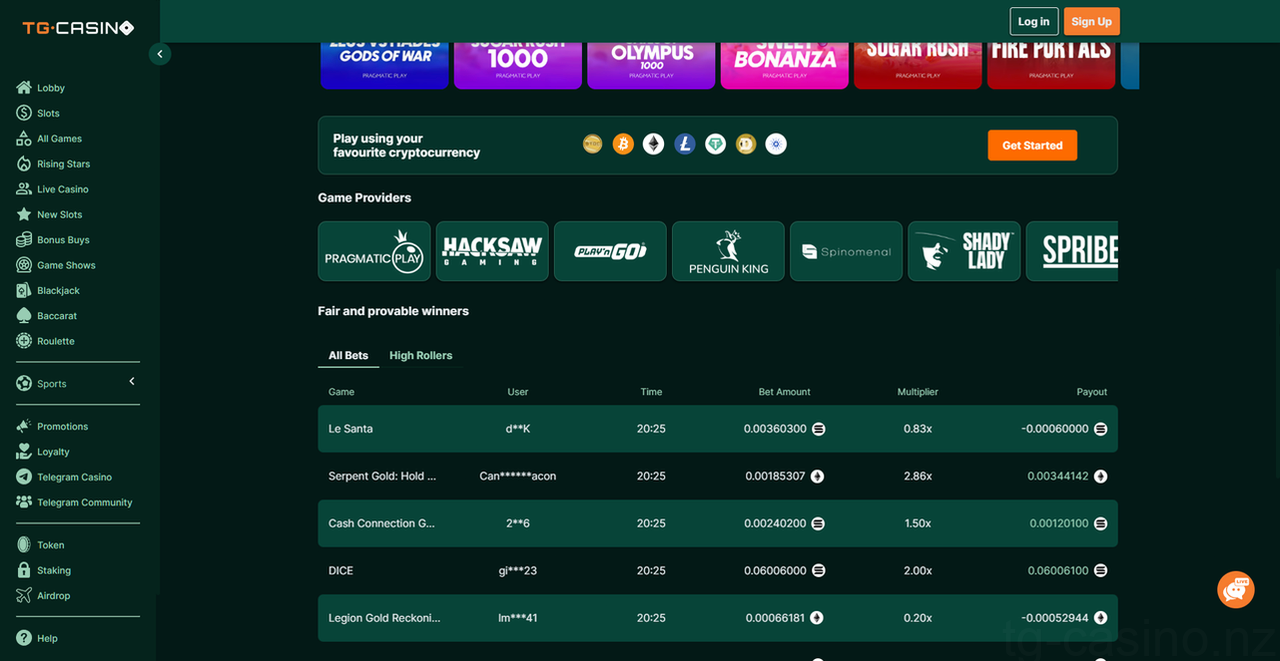The height and width of the screenshot is (661, 1280).
Task: Open Blackjack cards icon
Action: coord(24,290)
